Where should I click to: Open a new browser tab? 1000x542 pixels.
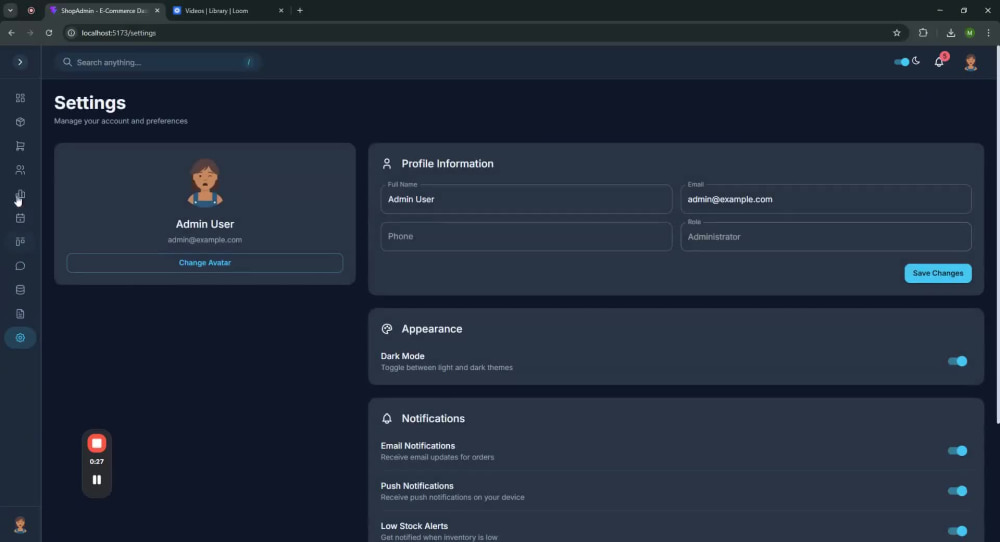[x=300, y=11]
